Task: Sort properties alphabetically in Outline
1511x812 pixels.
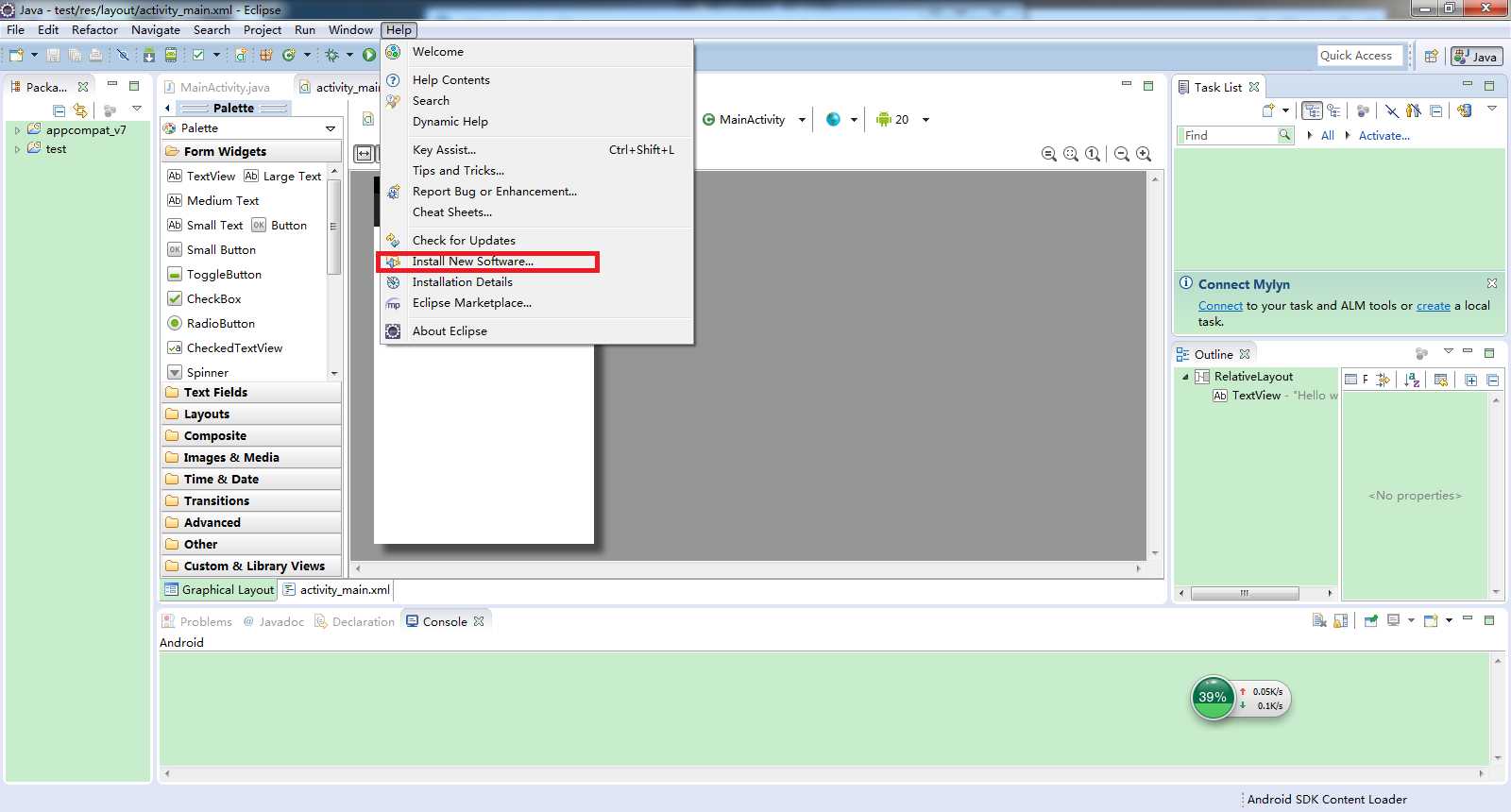Action: point(1412,380)
